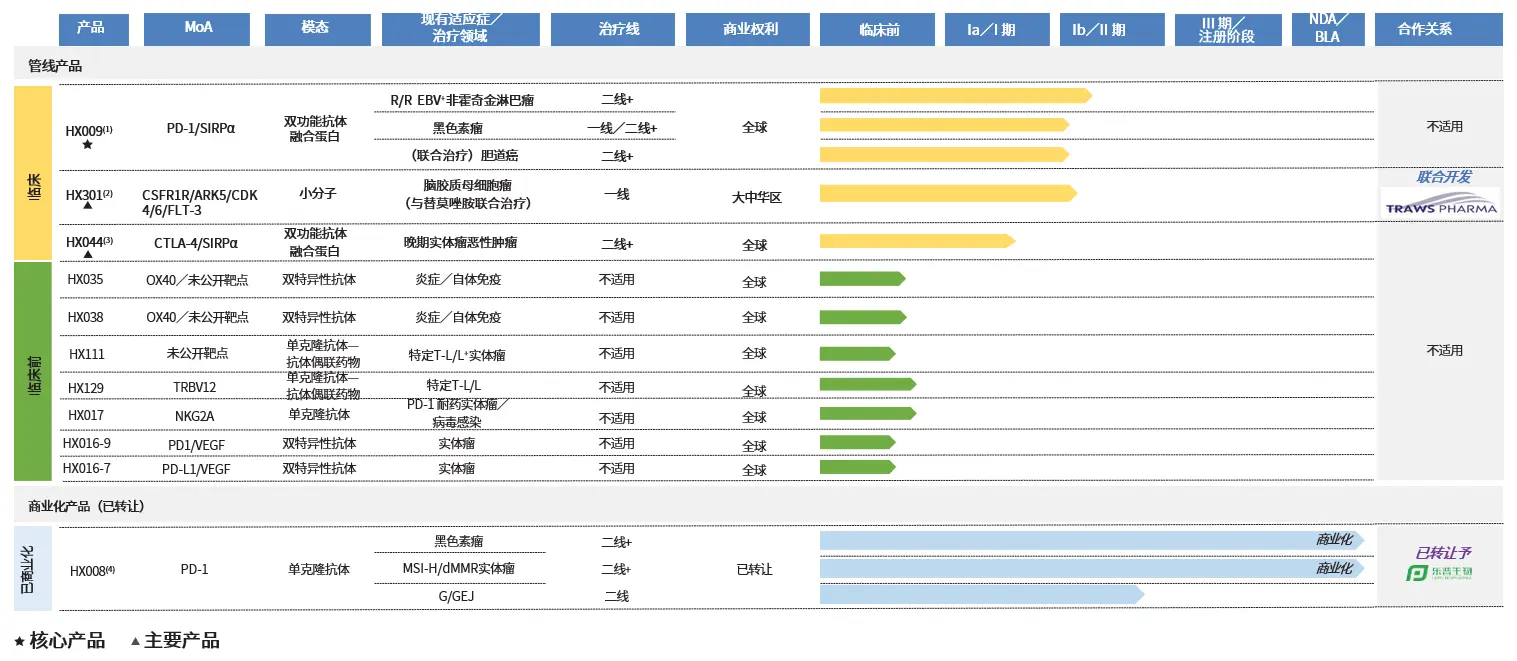
Task: Click the green 临床前 bar for HX035
Action: pyautogui.click(x=860, y=278)
